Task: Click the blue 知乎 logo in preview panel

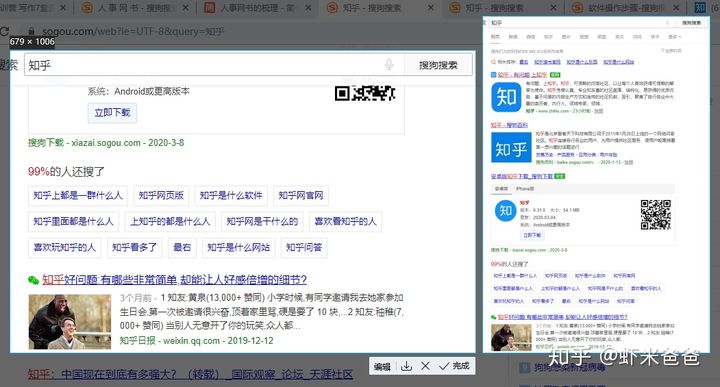Action: [x=511, y=148]
